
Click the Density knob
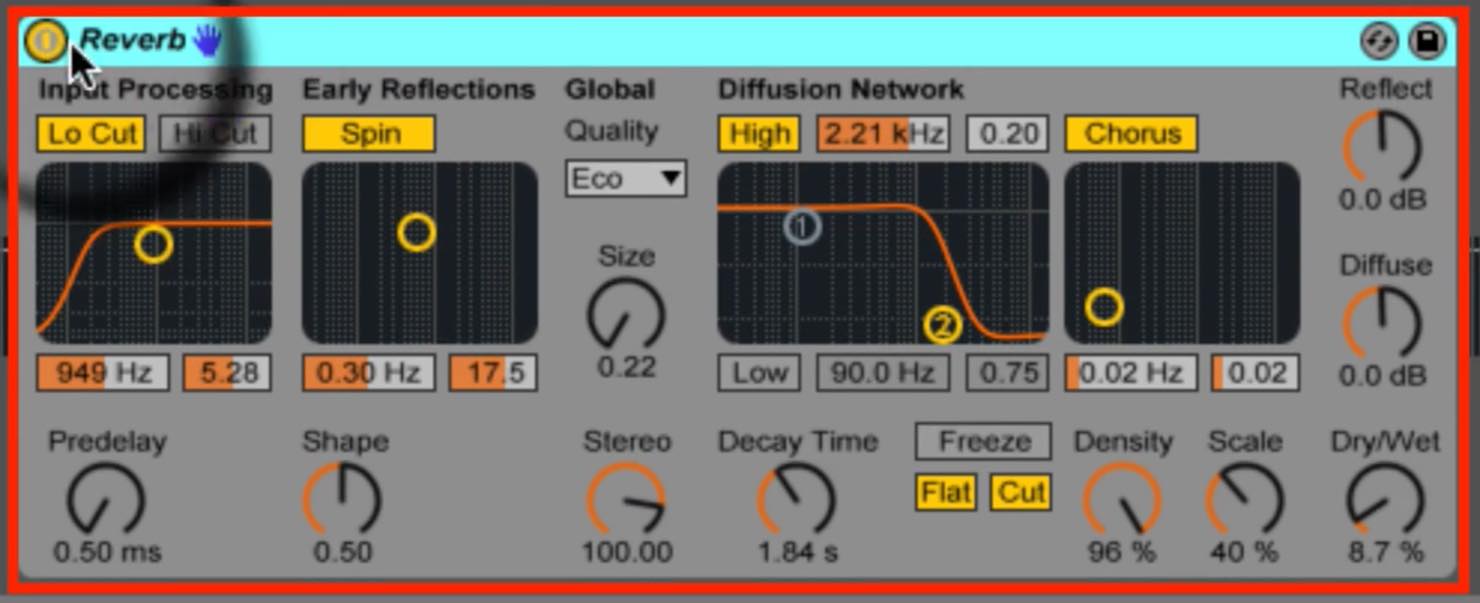tap(1122, 499)
